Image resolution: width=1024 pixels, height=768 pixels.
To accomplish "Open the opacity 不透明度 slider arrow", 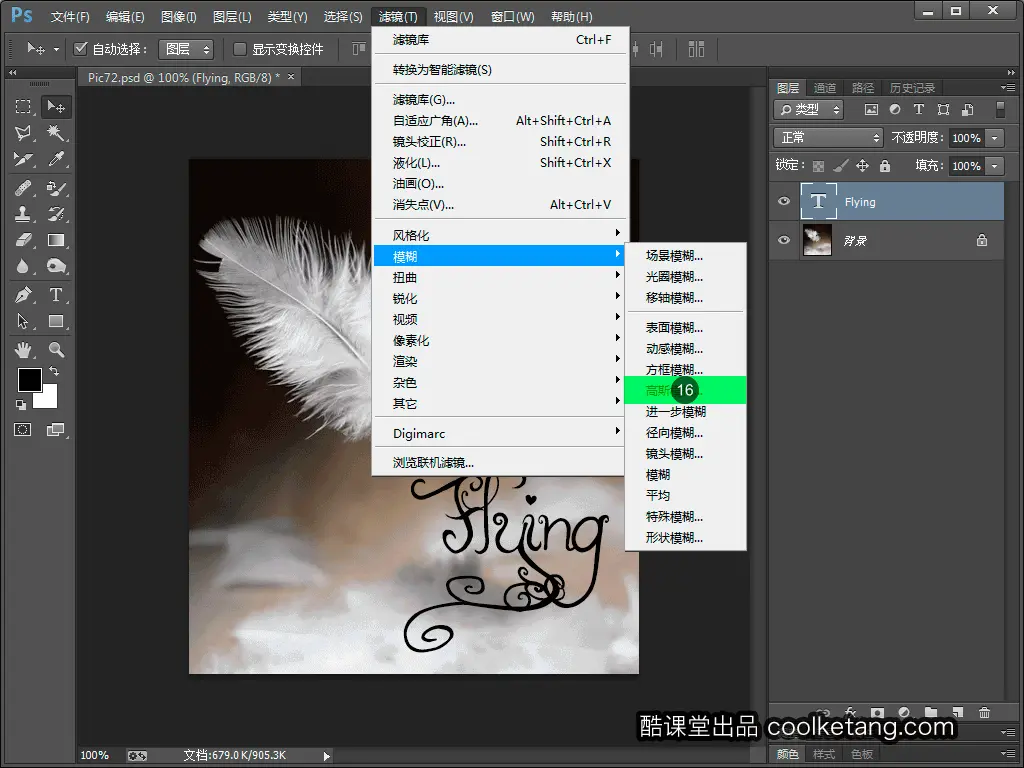I will (x=995, y=138).
